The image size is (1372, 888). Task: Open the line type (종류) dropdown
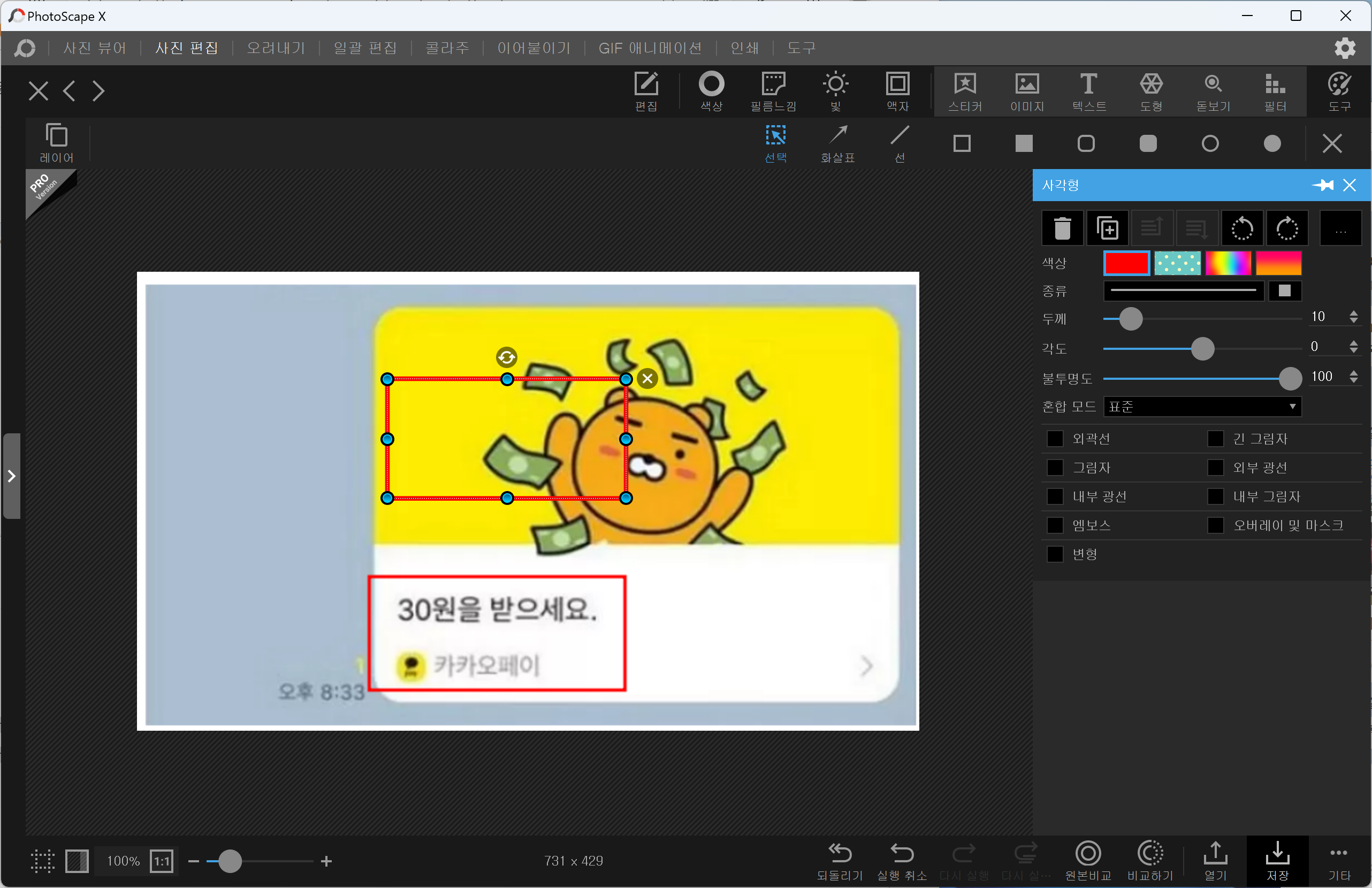[1183, 290]
